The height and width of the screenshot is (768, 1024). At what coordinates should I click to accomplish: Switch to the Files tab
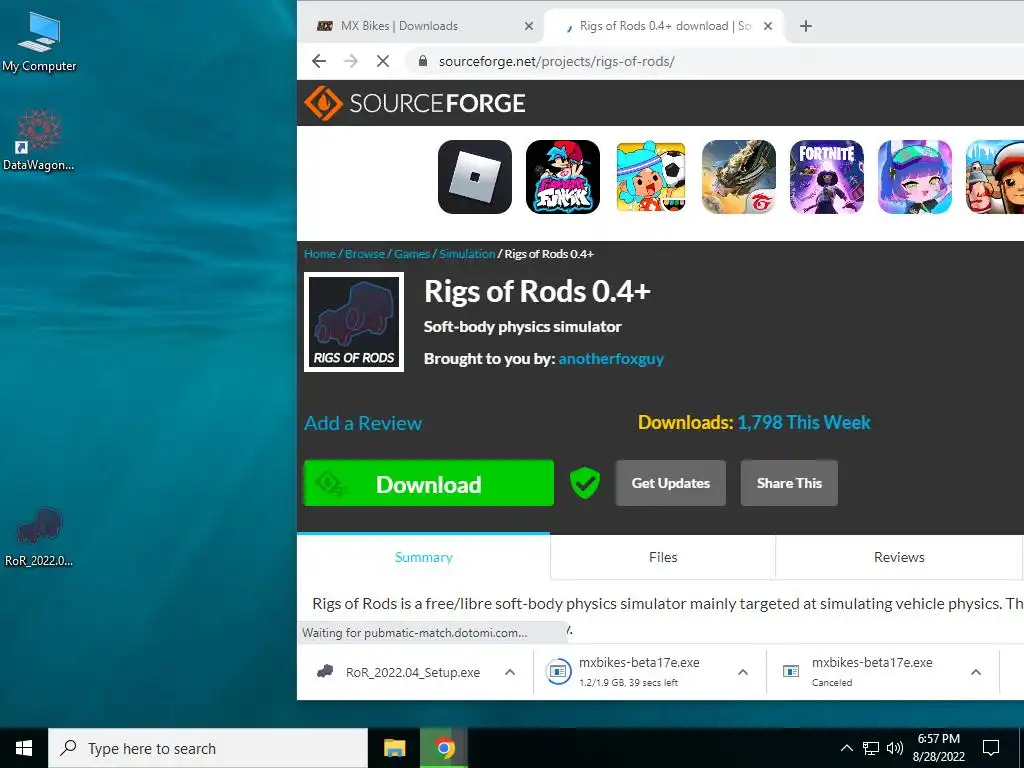click(x=663, y=557)
